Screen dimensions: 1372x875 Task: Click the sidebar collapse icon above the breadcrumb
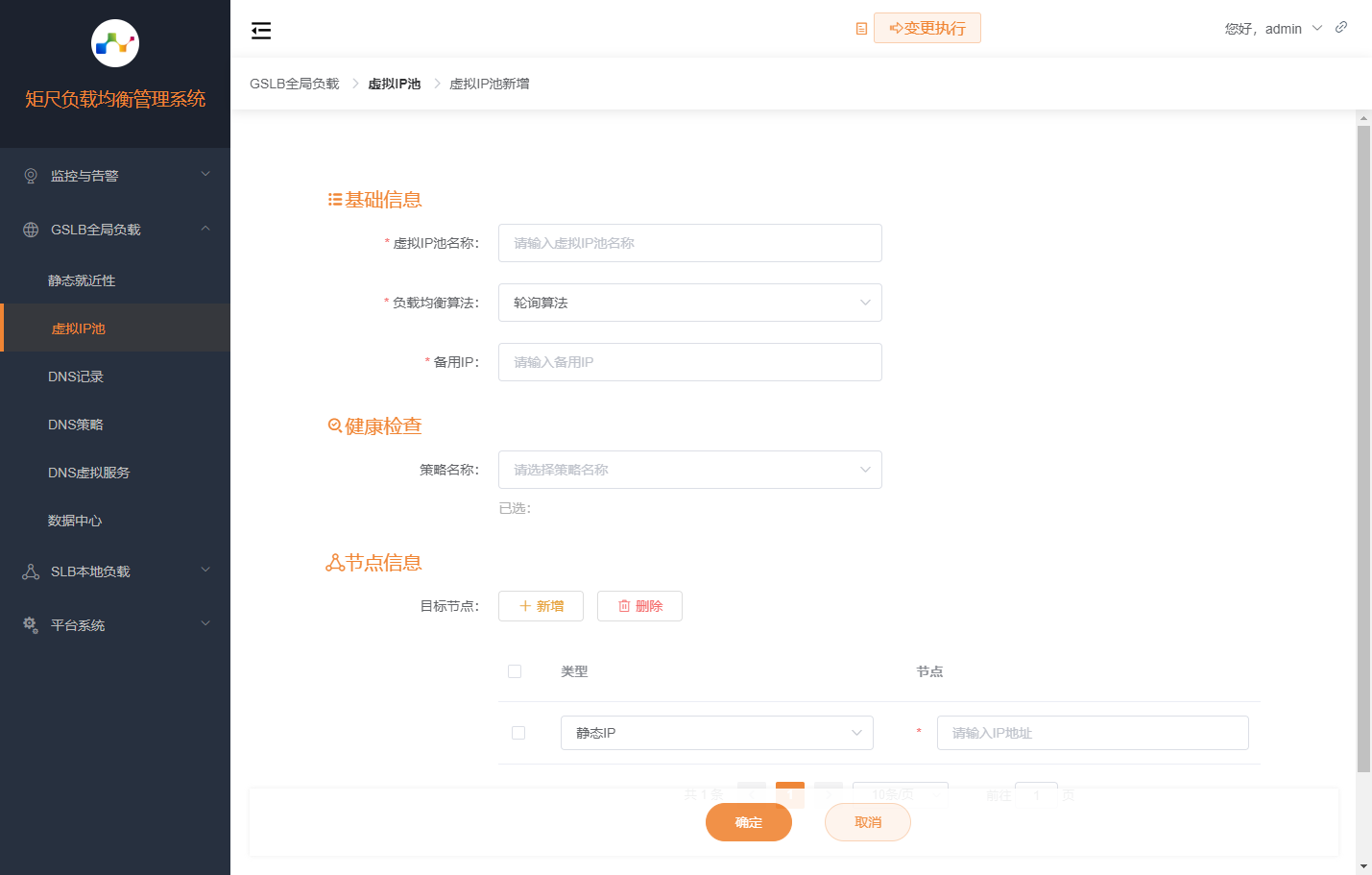tap(260, 30)
